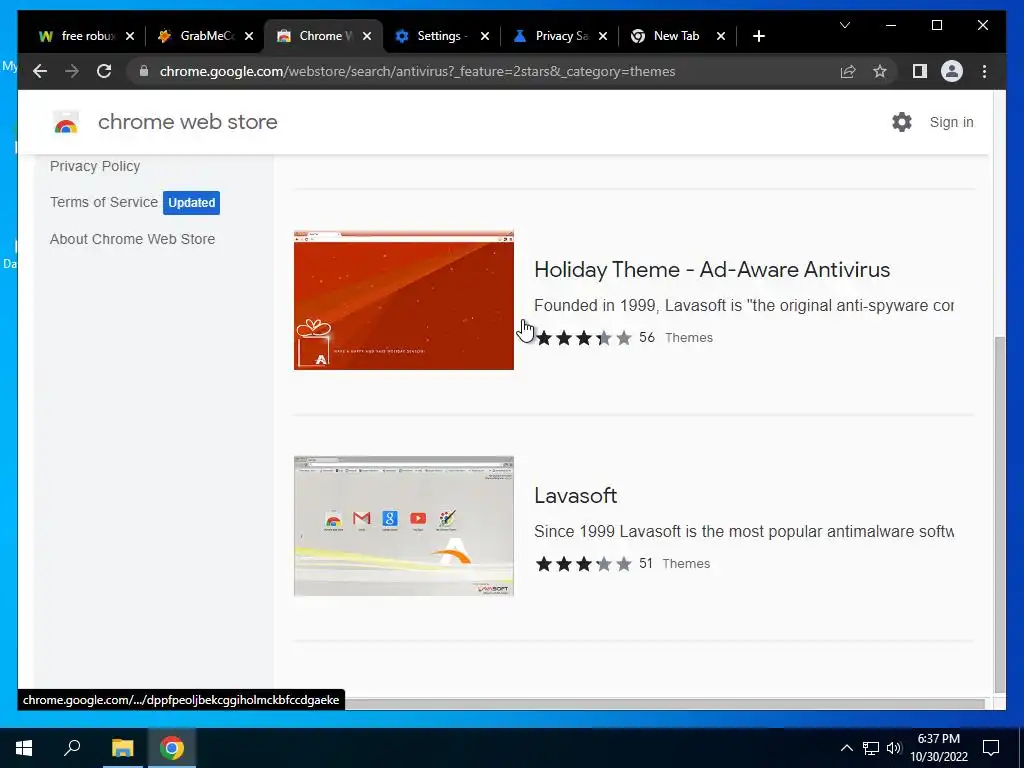The width and height of the screenshot is (1024, 768).
Task: Close the Privacy Sa tab
Action: (x=603, y=36)
